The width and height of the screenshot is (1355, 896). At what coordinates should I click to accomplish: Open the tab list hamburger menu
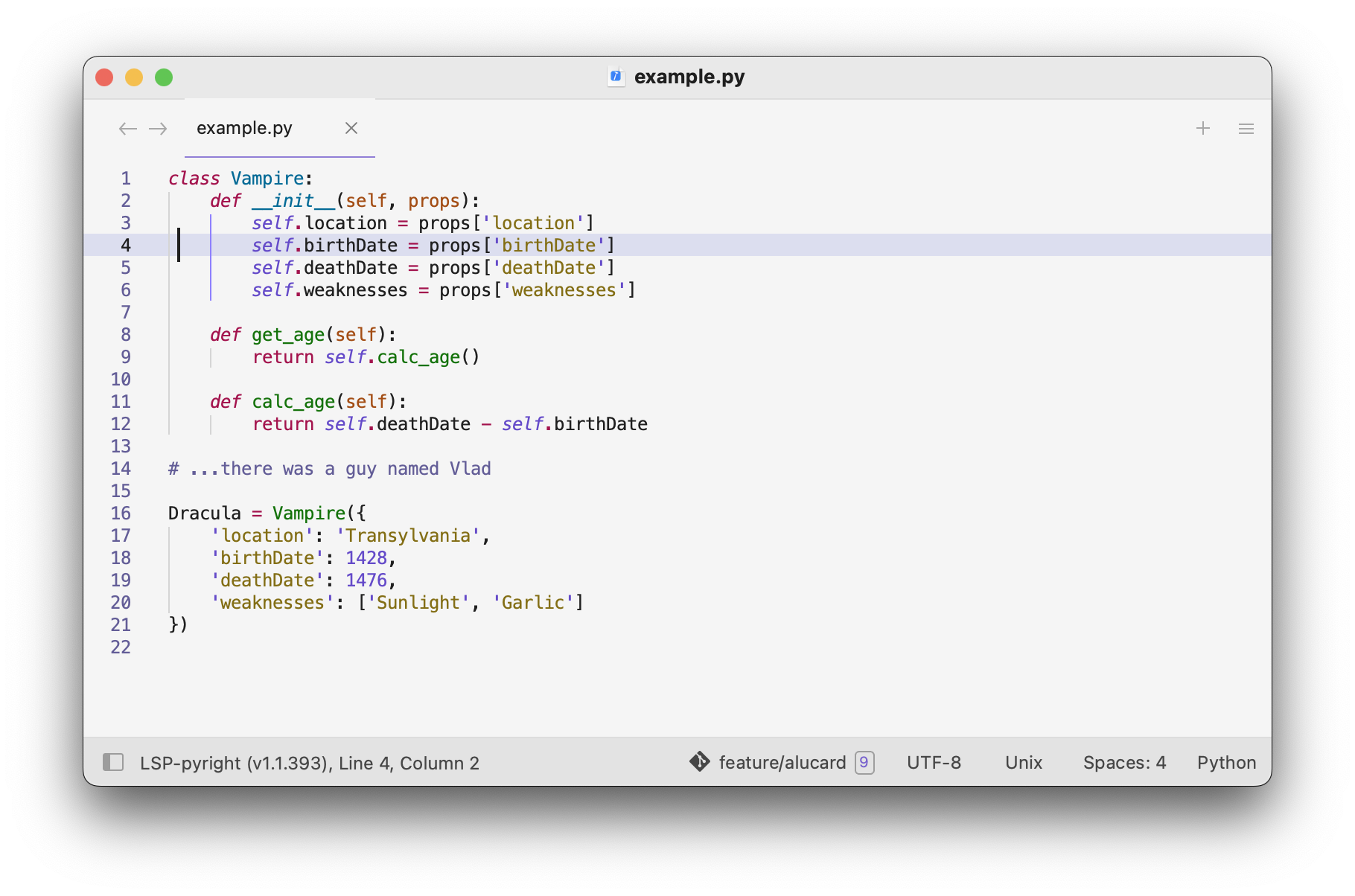[x=1246, y=129]
